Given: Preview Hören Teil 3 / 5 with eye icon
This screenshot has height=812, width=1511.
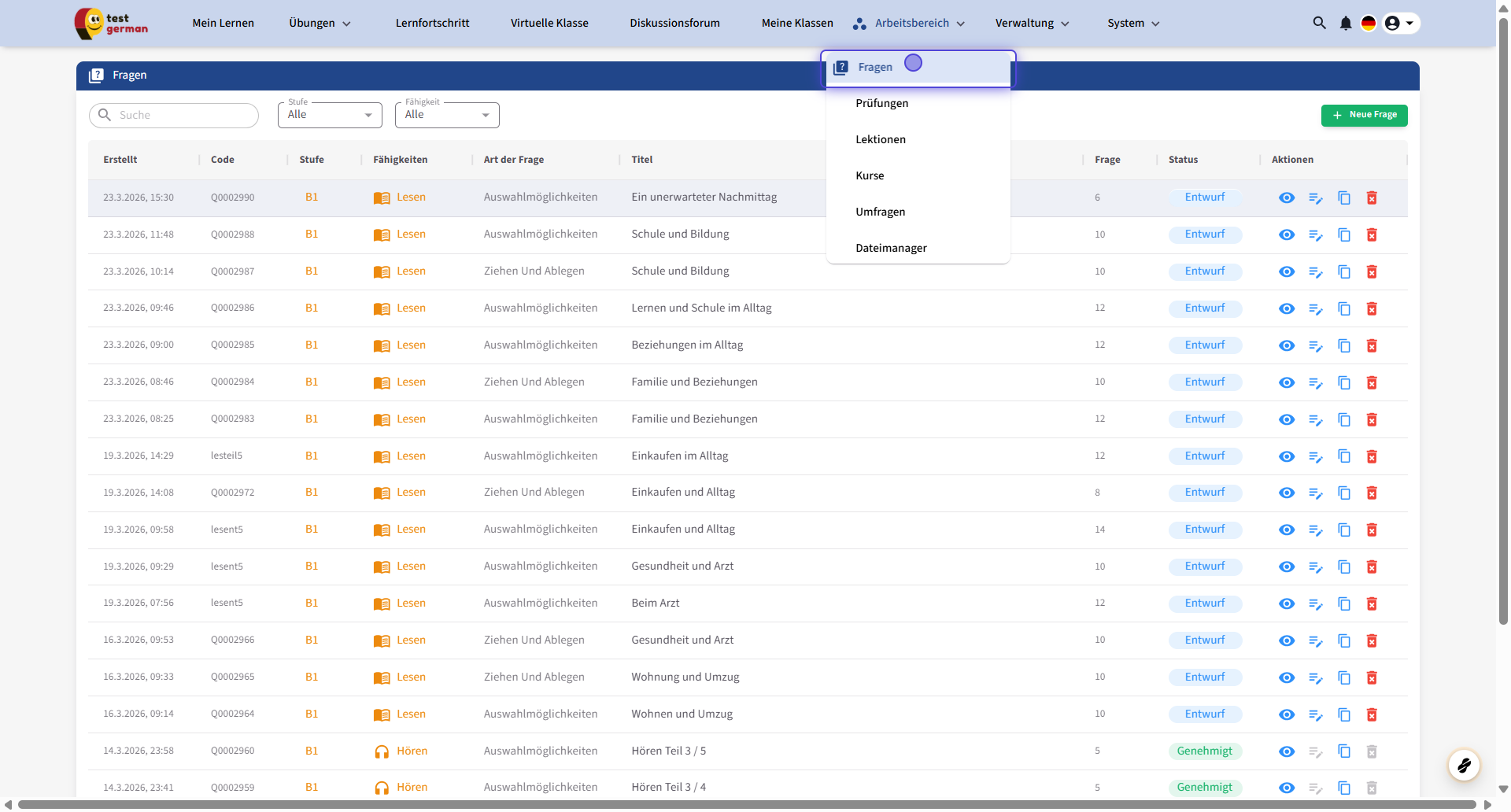Looking at the screenshot, I should pos(1287,751).
